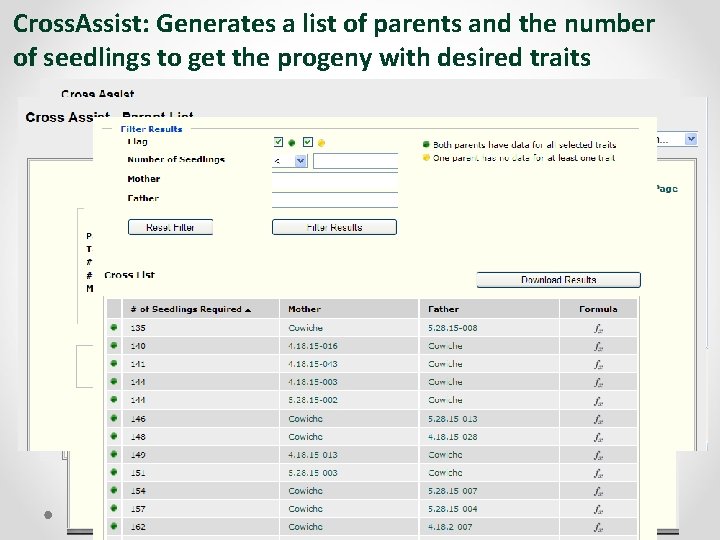
Task: Click the Number of Seedlings input field
Action: [x=355, y=160]
